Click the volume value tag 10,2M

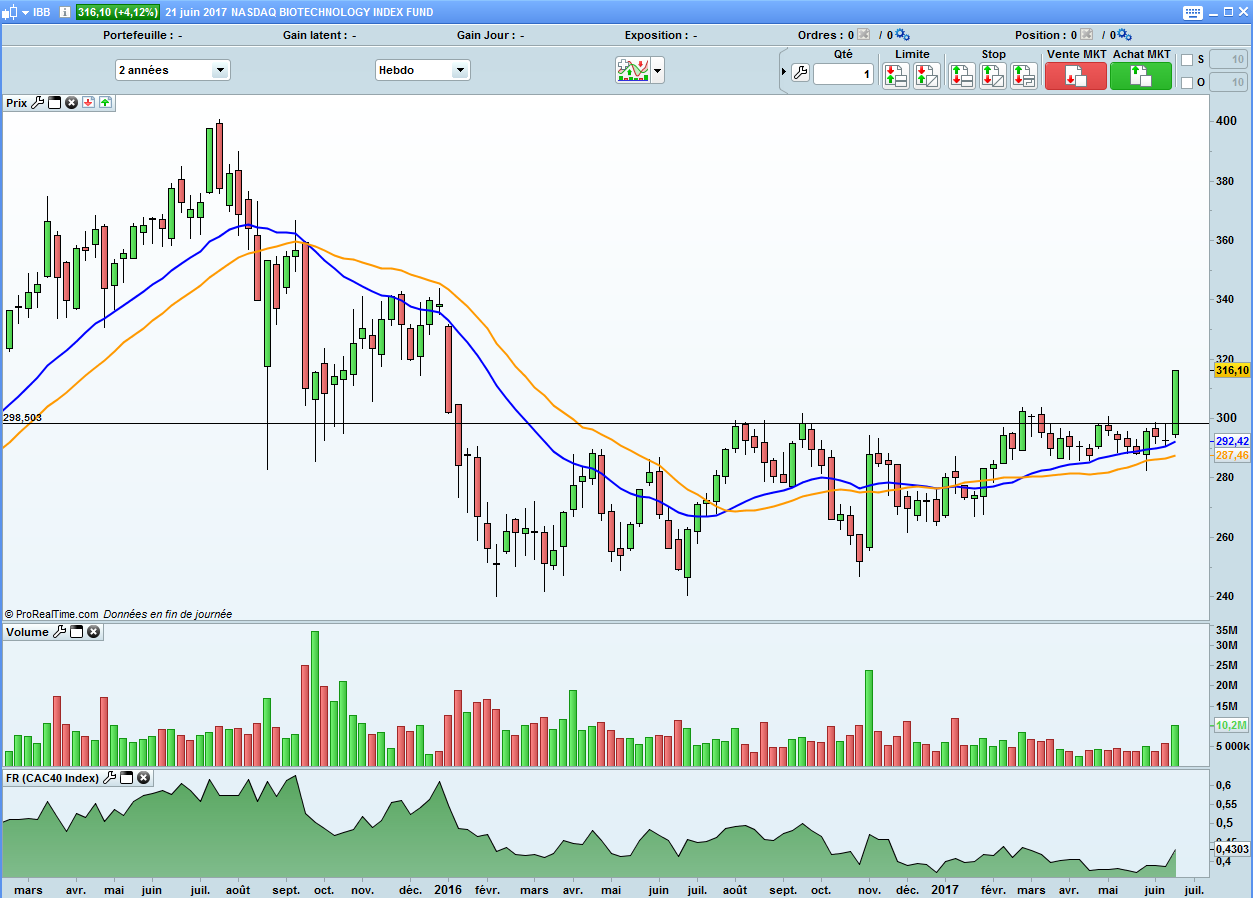(x=1231, y=725)
